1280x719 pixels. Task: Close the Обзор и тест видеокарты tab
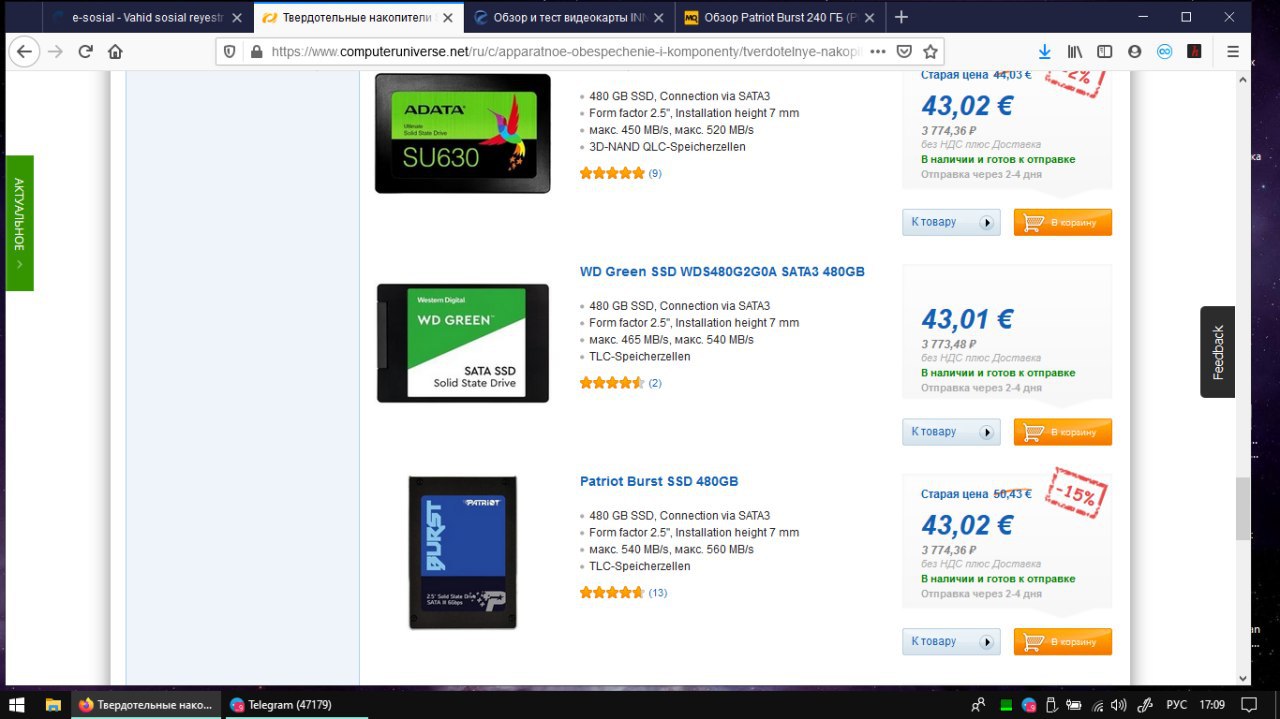pyautogui.click(x=659, y=17)
